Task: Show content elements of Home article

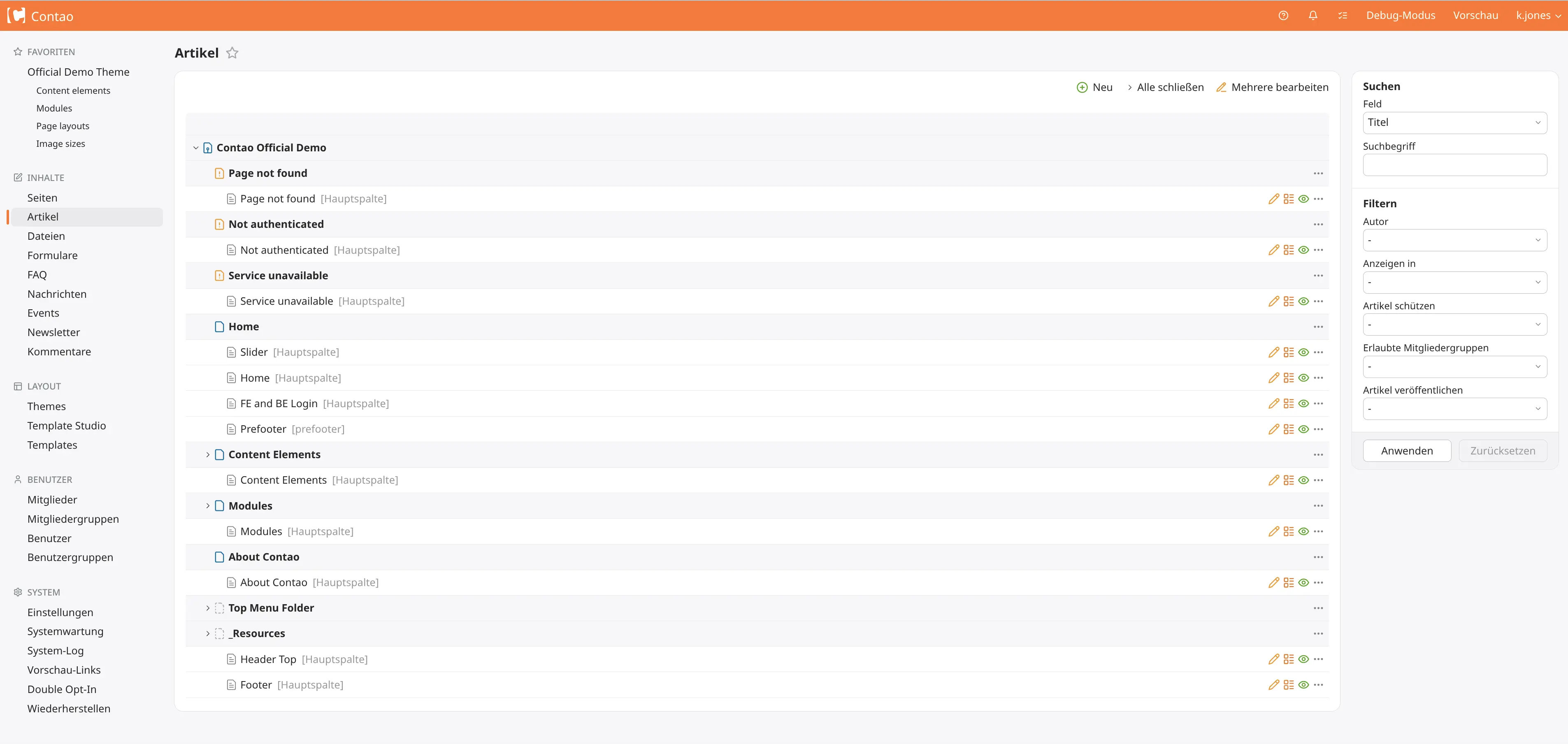Action: click(x=1289, y=378)
